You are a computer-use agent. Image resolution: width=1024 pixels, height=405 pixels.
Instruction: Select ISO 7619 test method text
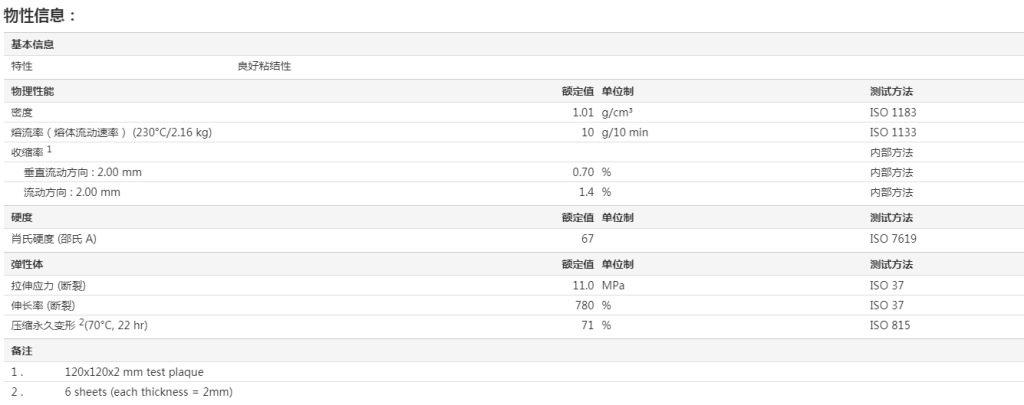pos(893,238)
